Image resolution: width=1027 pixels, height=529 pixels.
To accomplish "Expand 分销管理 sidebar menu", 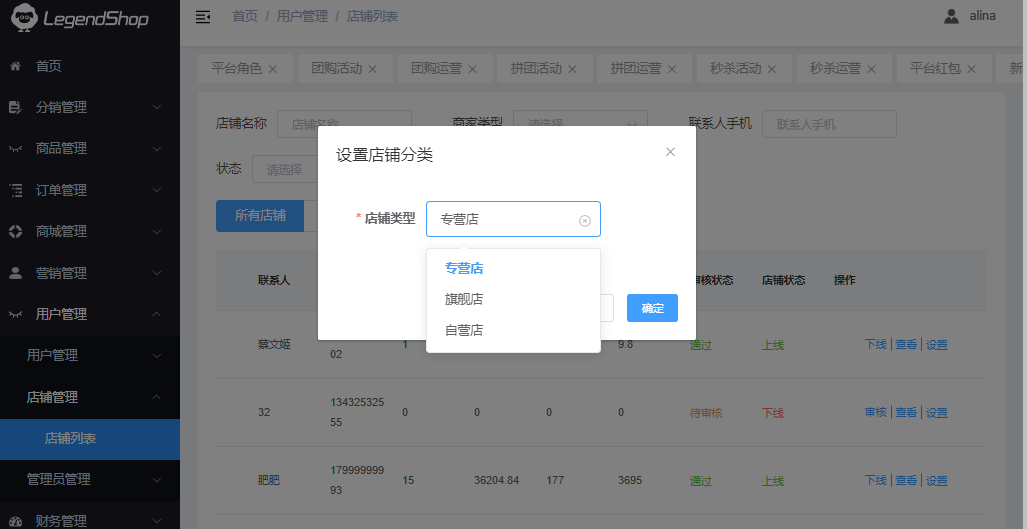I will (x=90, y=107).
